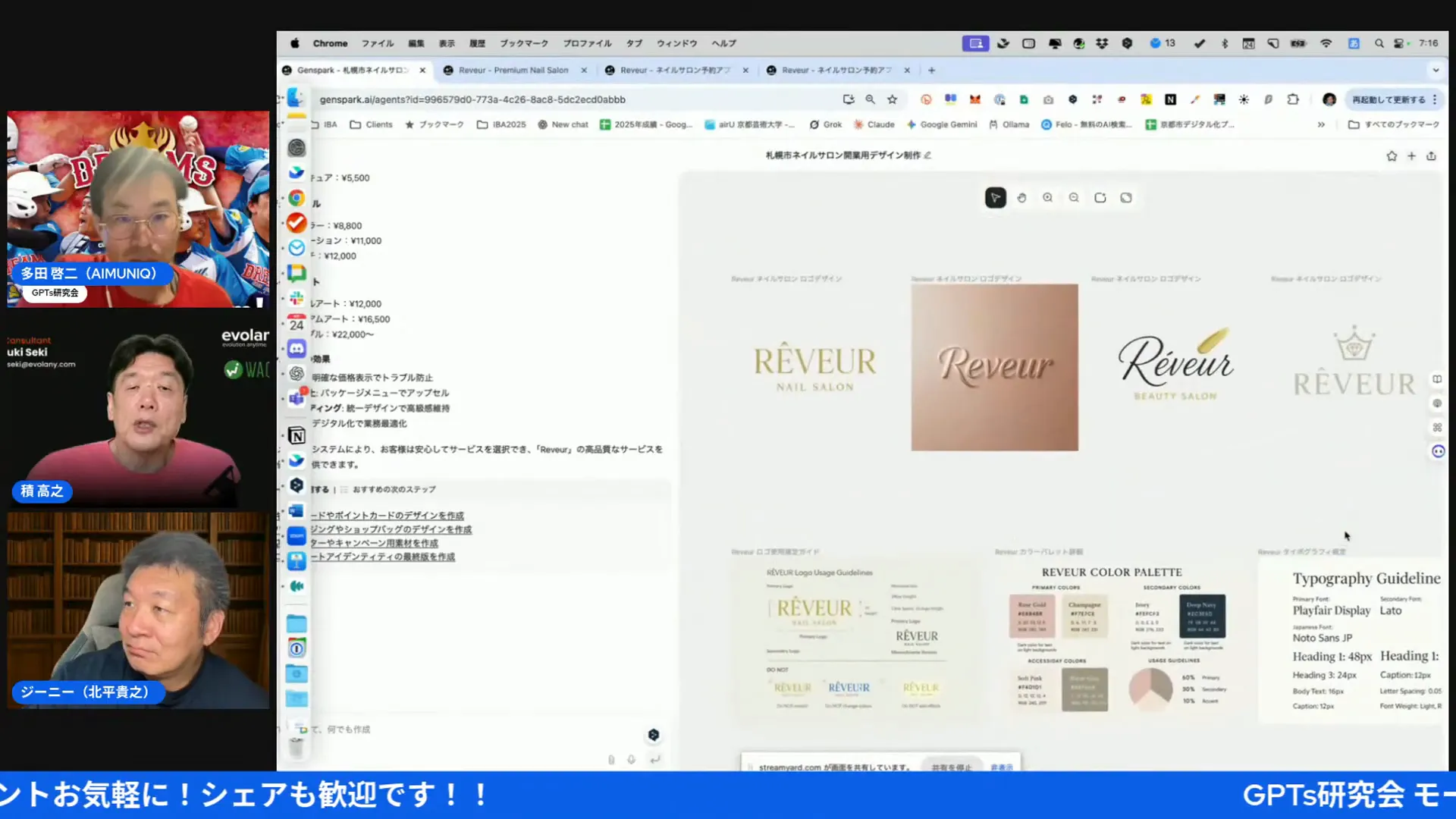The image size is (1456, 819).
Task: Open the Chrome extensions puzzle icon
Action: [1293, 99]
